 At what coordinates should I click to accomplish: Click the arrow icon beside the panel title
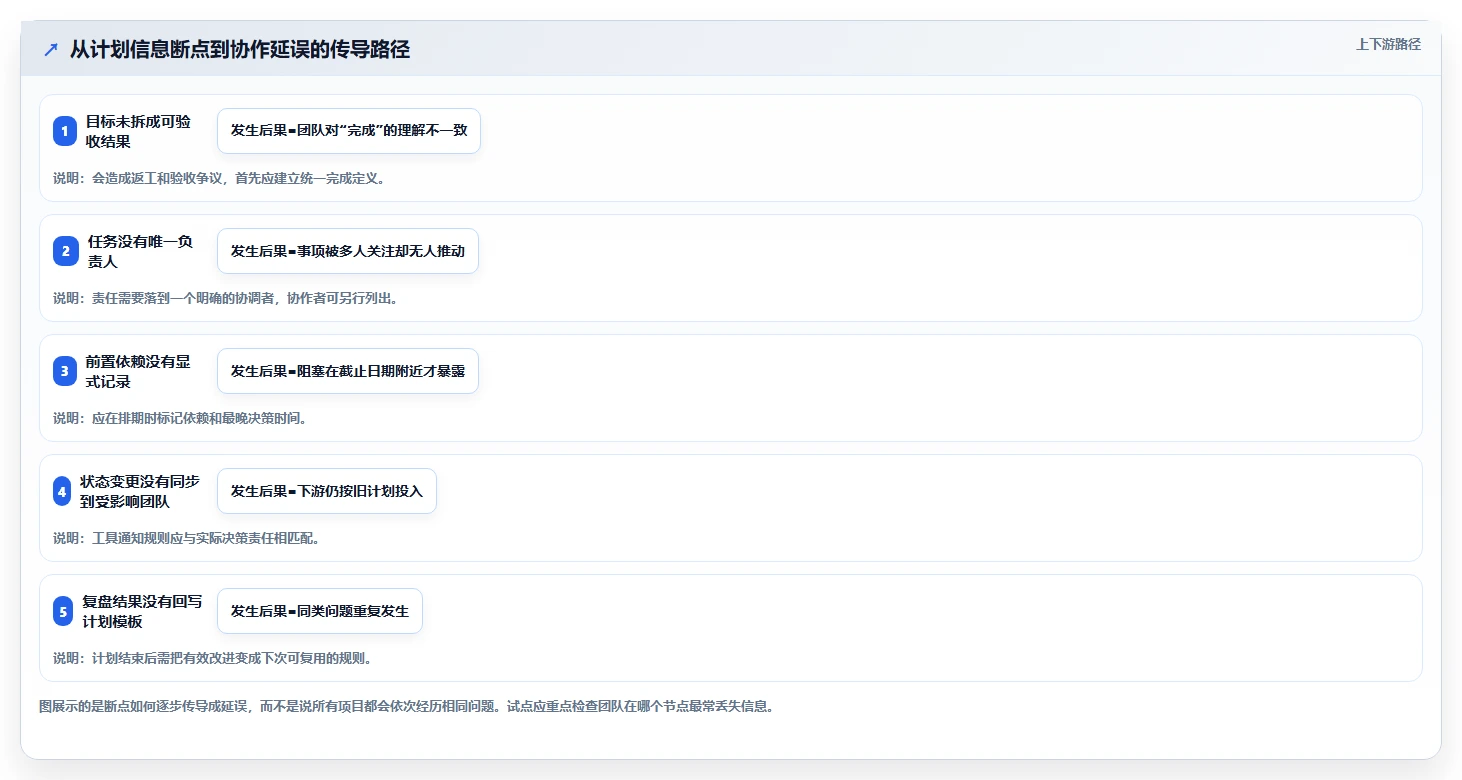(x=51, y=50)
